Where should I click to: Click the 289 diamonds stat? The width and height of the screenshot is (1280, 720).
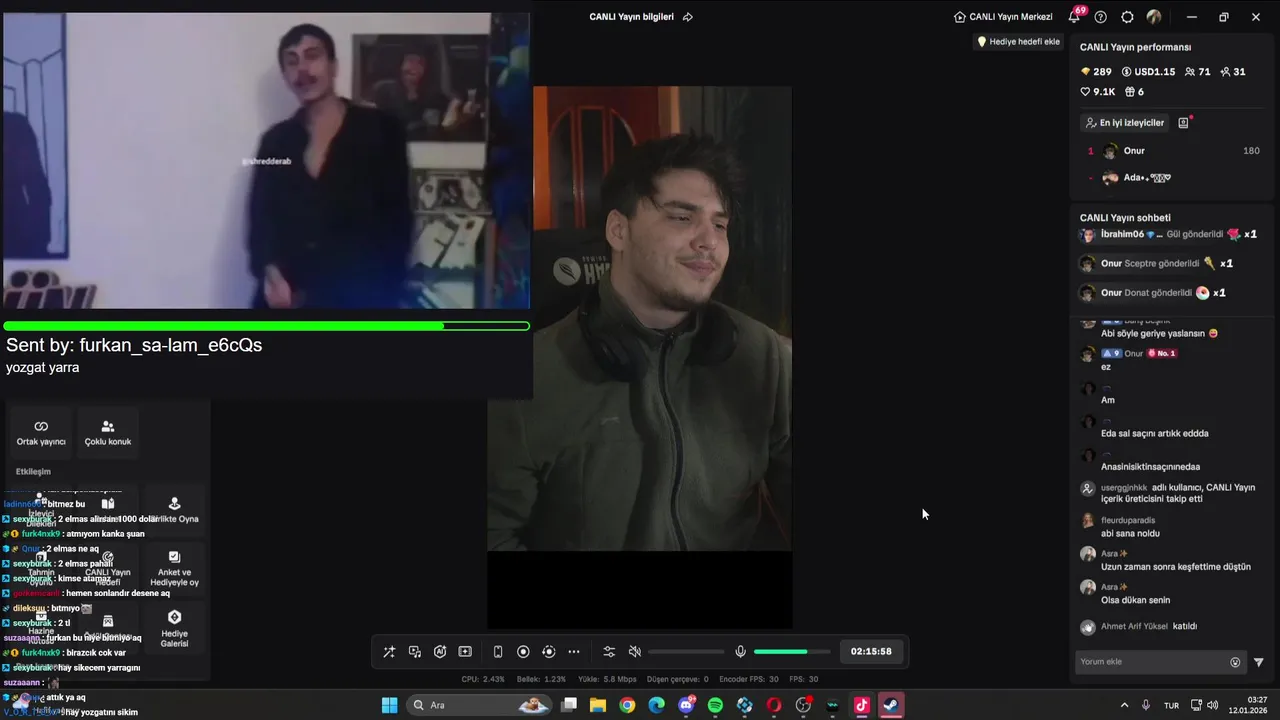coord(1096,72)
